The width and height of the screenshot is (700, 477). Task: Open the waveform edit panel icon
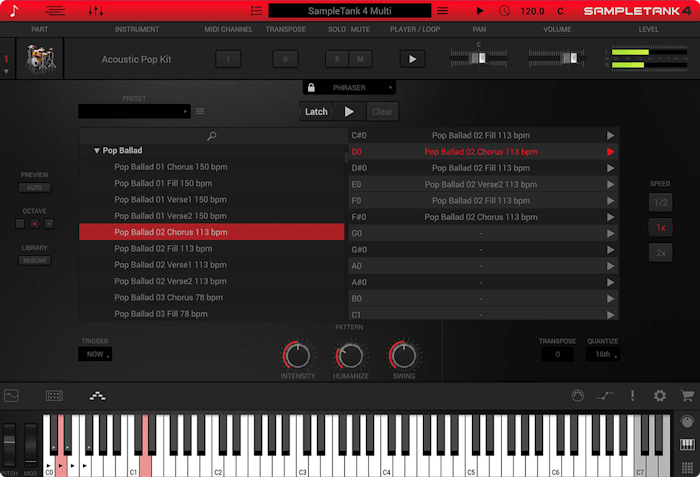coord(11,396)
